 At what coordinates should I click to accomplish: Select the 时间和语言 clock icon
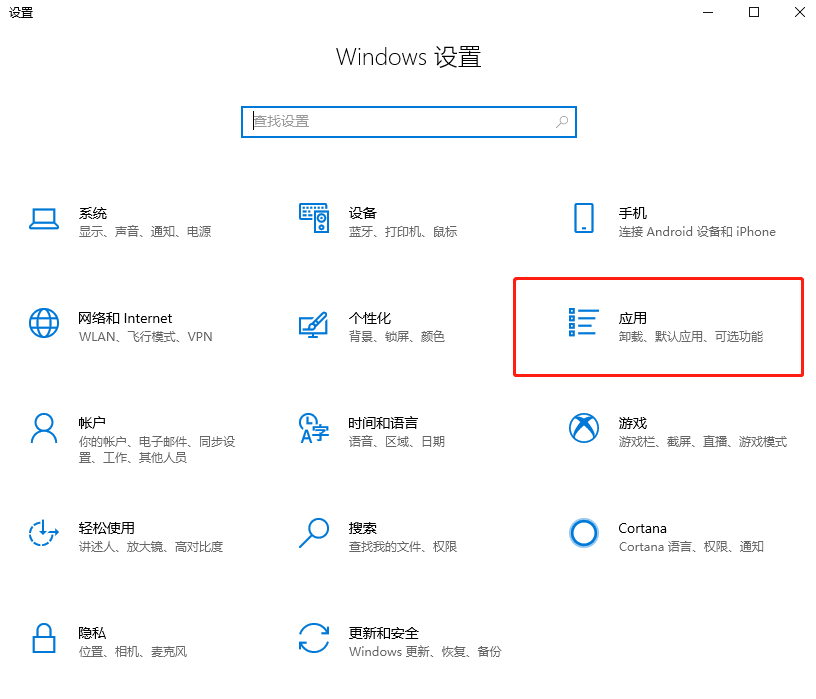(314, 428)
